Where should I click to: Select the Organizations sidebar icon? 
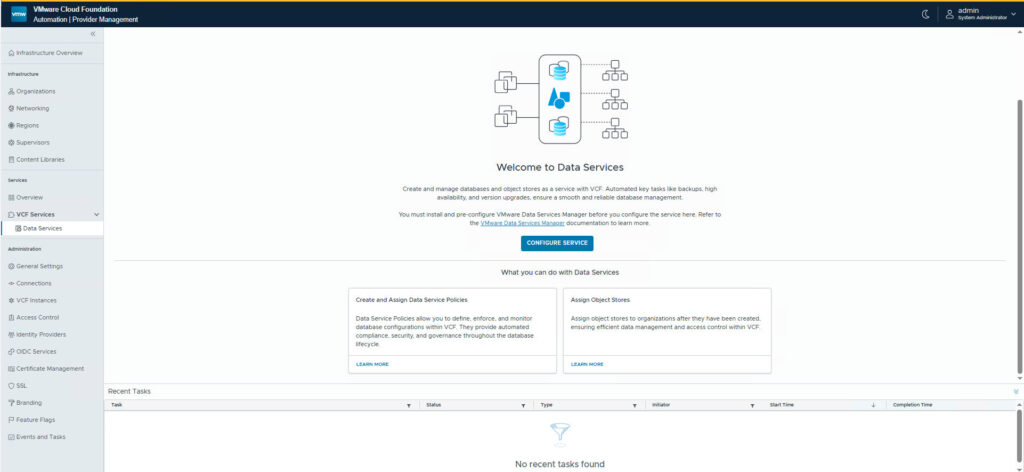[x=11, y=91]
